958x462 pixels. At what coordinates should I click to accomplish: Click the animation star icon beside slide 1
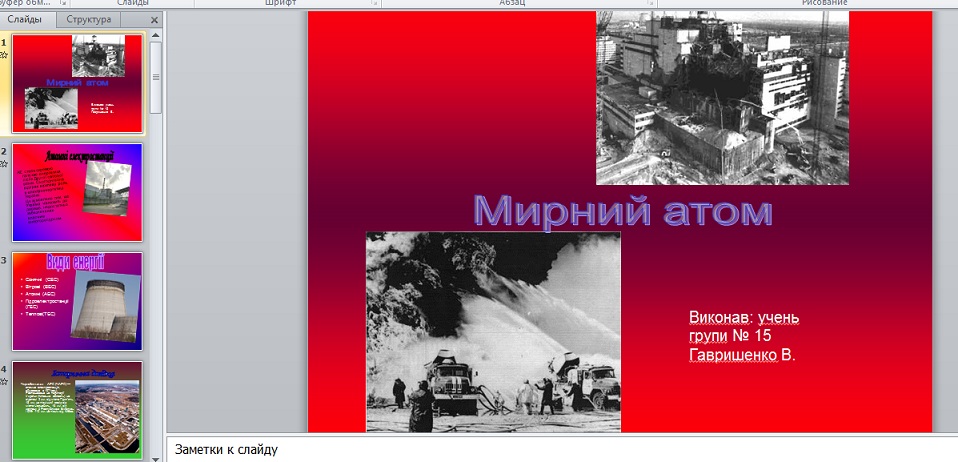click(x=4, y=55)
